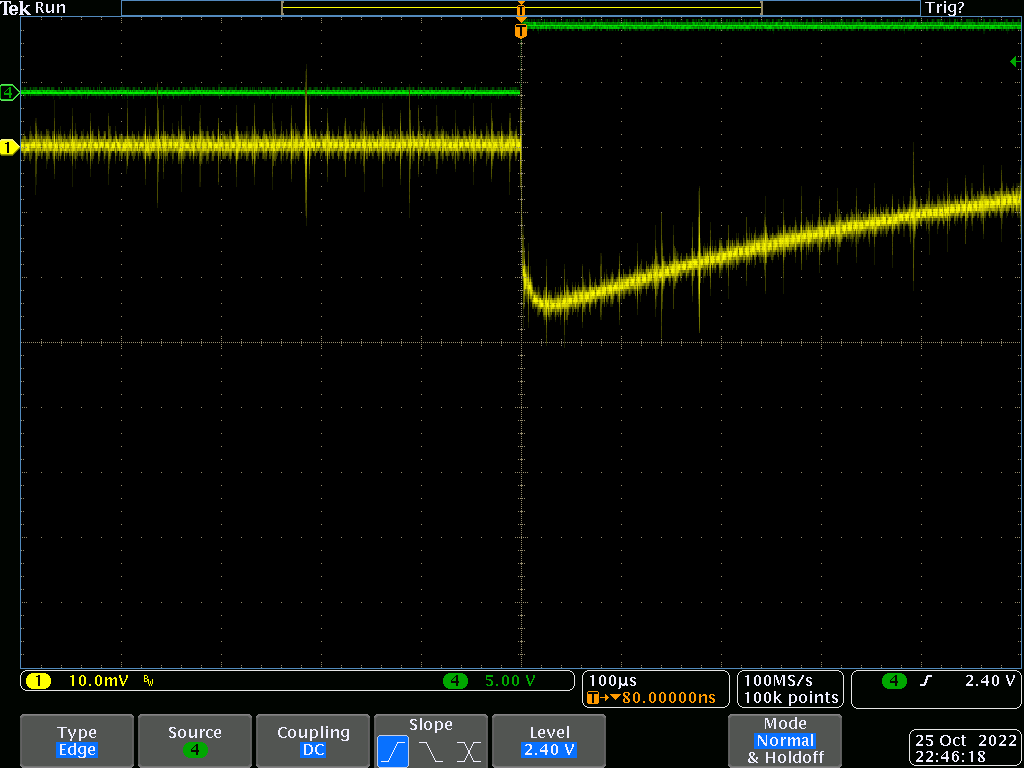1024x768 pixels.
Task: Click the channel 4 green ground marker
Action: pyautogui.click(x=9, y=93)
